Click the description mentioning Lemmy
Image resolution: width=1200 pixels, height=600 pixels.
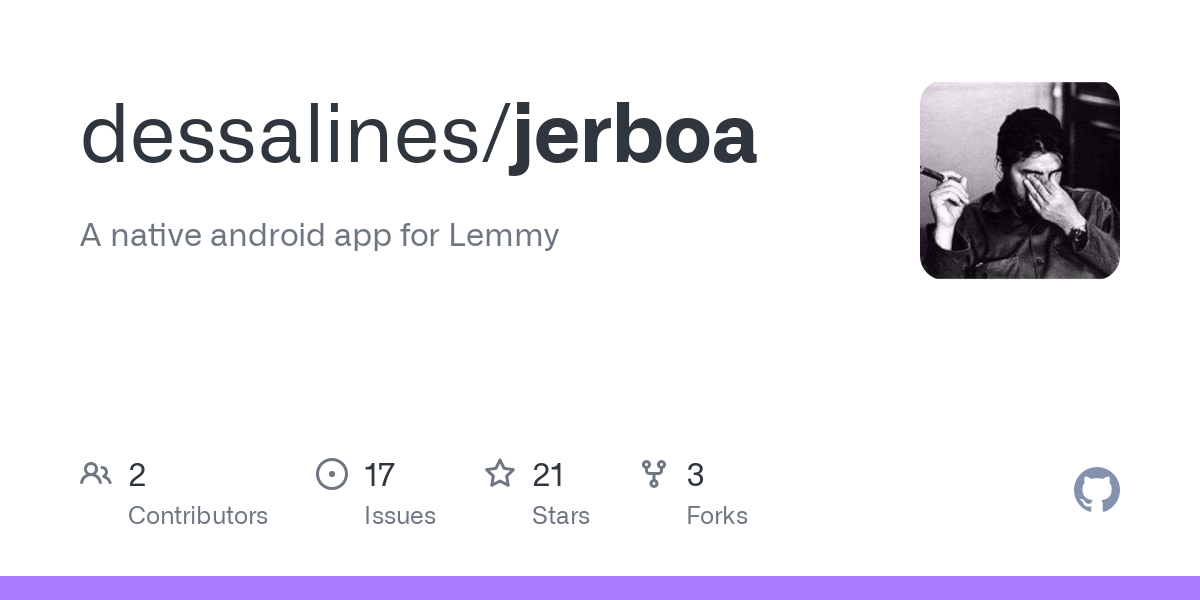coord(319,236)
